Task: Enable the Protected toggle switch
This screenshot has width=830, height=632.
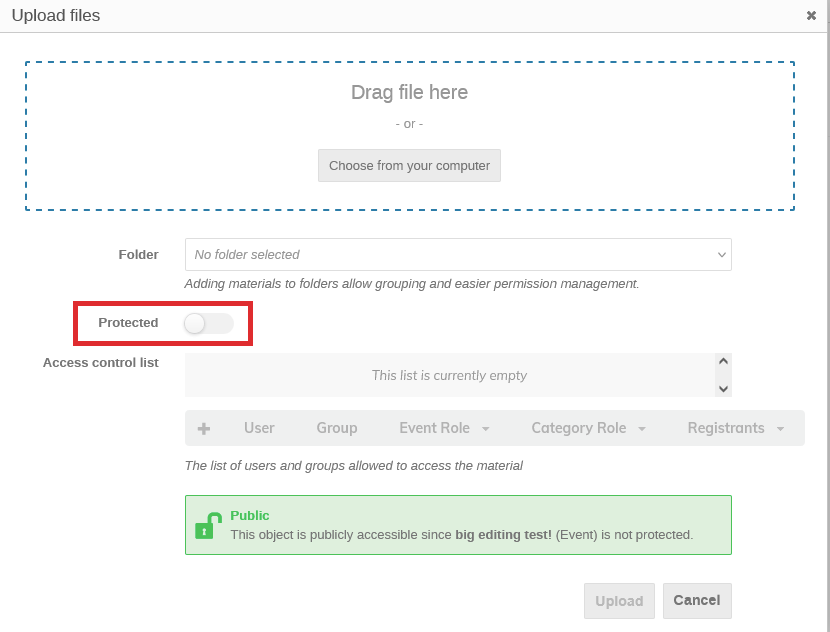Action: click(x=209, y=323)
